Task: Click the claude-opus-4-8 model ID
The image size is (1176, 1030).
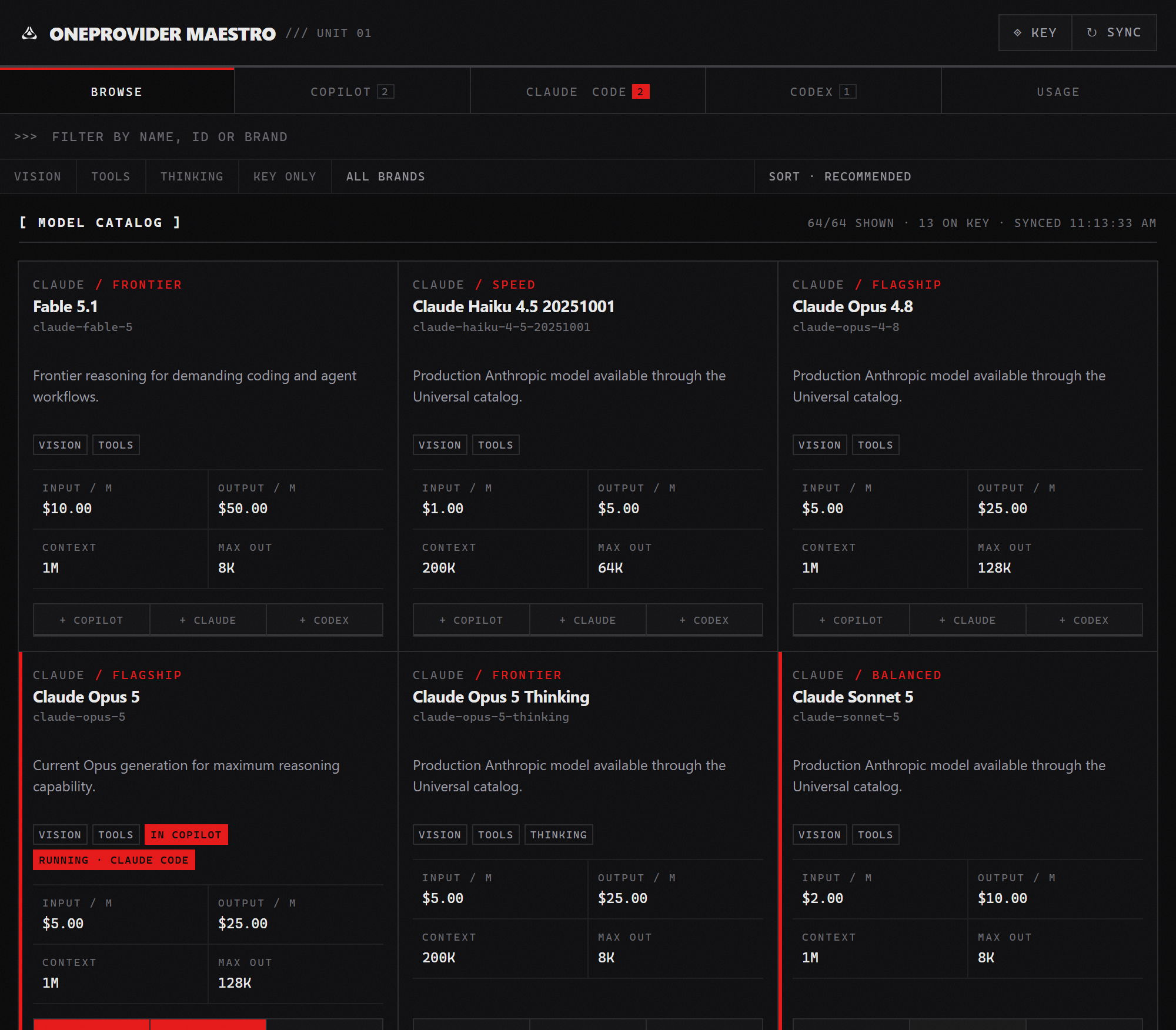Action: (x=846, y=327)
